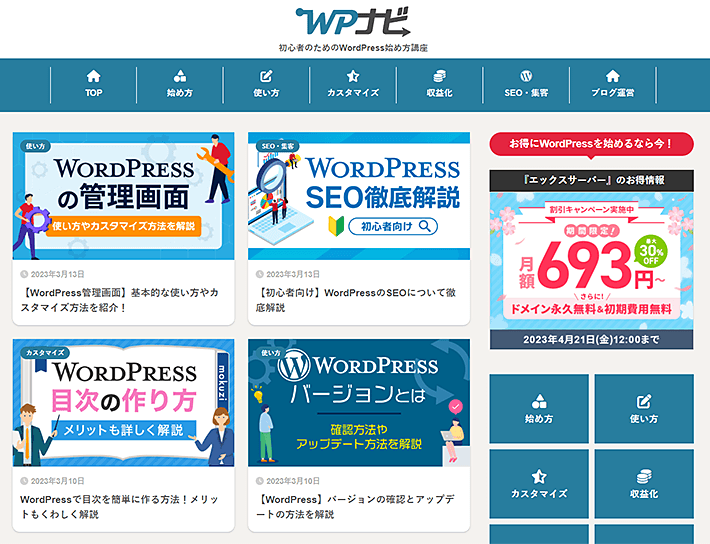The image size is (710, 544).
Task: Click the 収益化 coins icon in navigation bar
Action: click(x=439, y=76)
